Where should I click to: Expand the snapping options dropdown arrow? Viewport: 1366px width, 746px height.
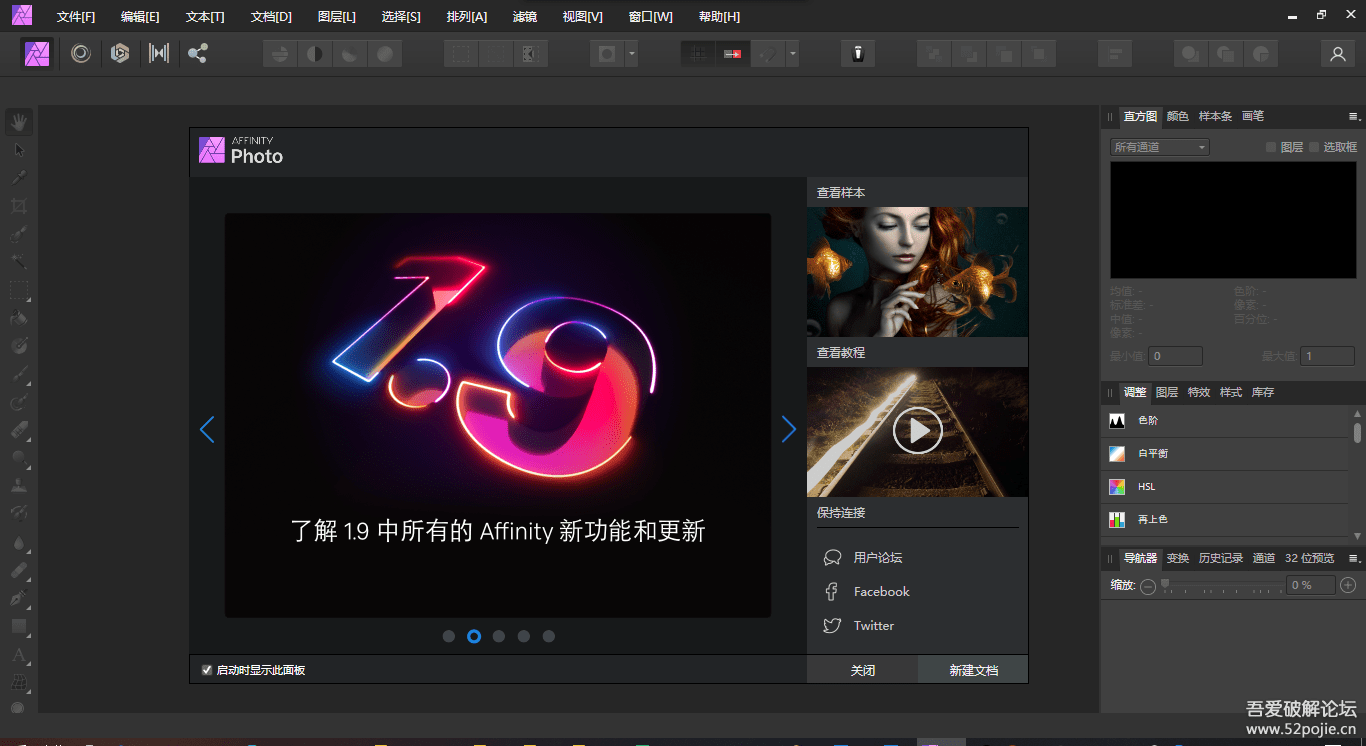click(x=792, y=54)
